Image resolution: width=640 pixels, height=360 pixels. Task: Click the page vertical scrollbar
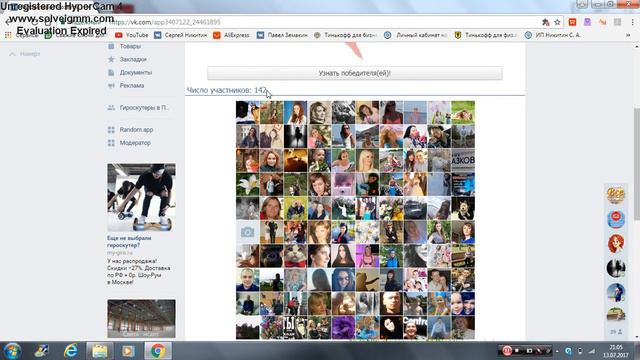click(x=636, y=163)
